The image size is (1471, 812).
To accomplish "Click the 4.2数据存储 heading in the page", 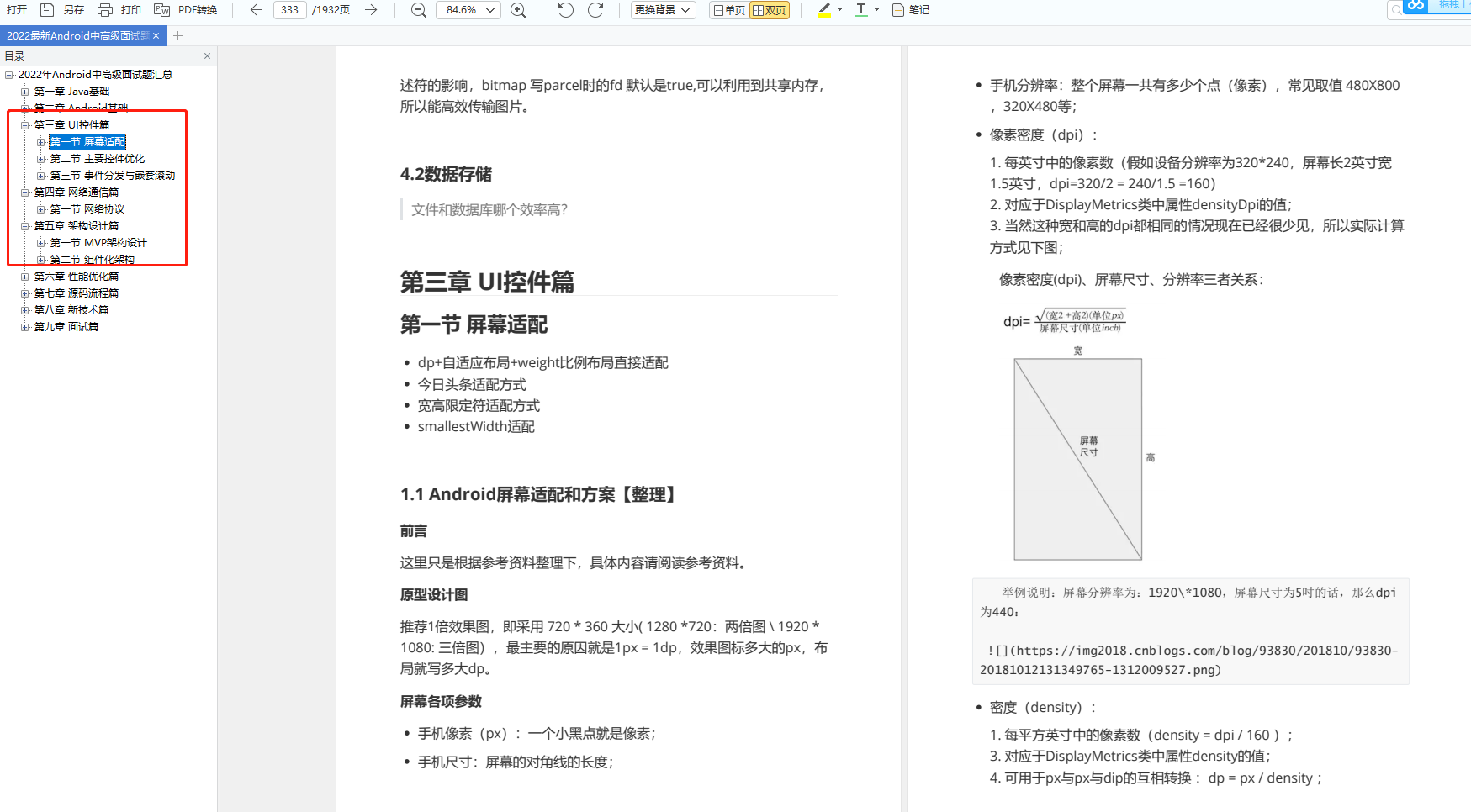I will point(447,174).
